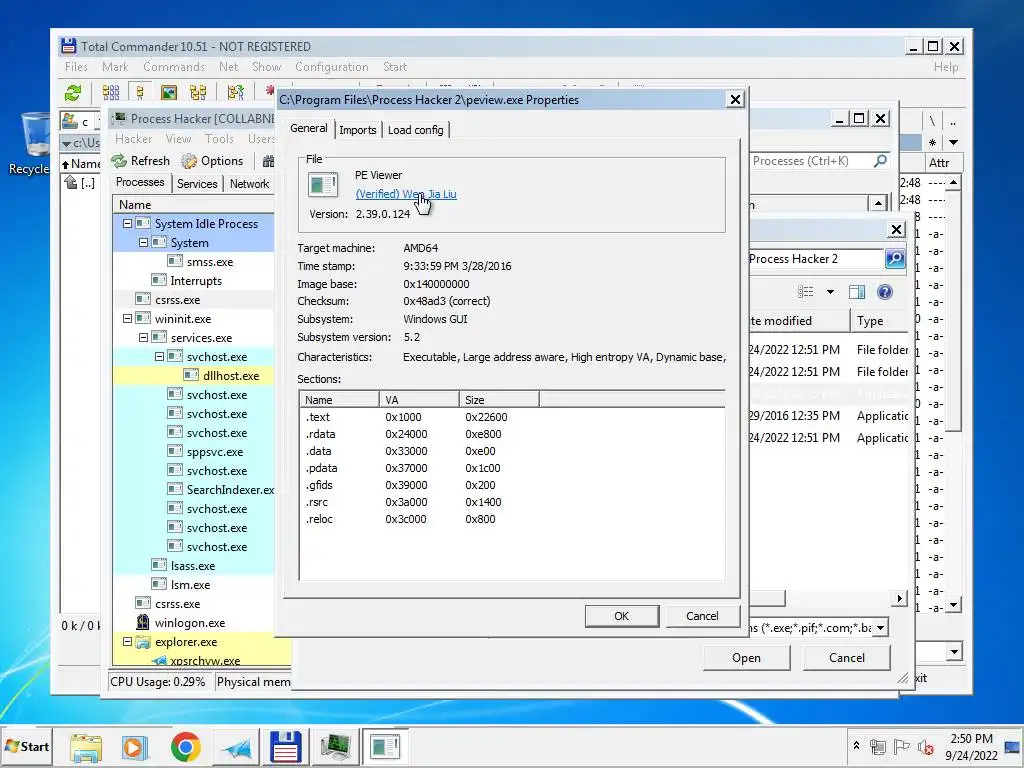
Task: Open Windows Explorer from the taskbar
Action: click(x=86, y=747)
